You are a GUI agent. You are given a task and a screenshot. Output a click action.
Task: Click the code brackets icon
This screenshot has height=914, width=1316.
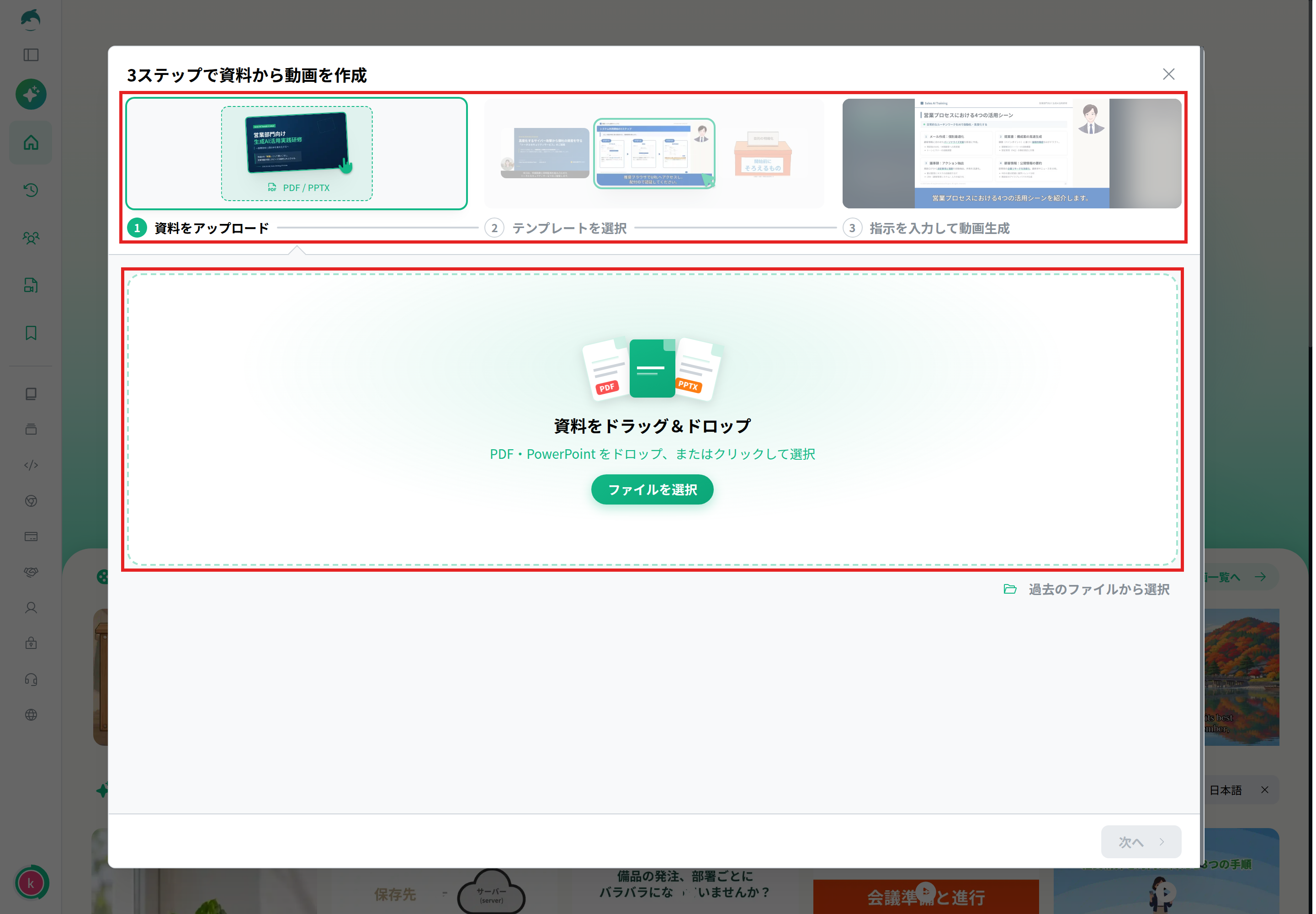(31, 465)
